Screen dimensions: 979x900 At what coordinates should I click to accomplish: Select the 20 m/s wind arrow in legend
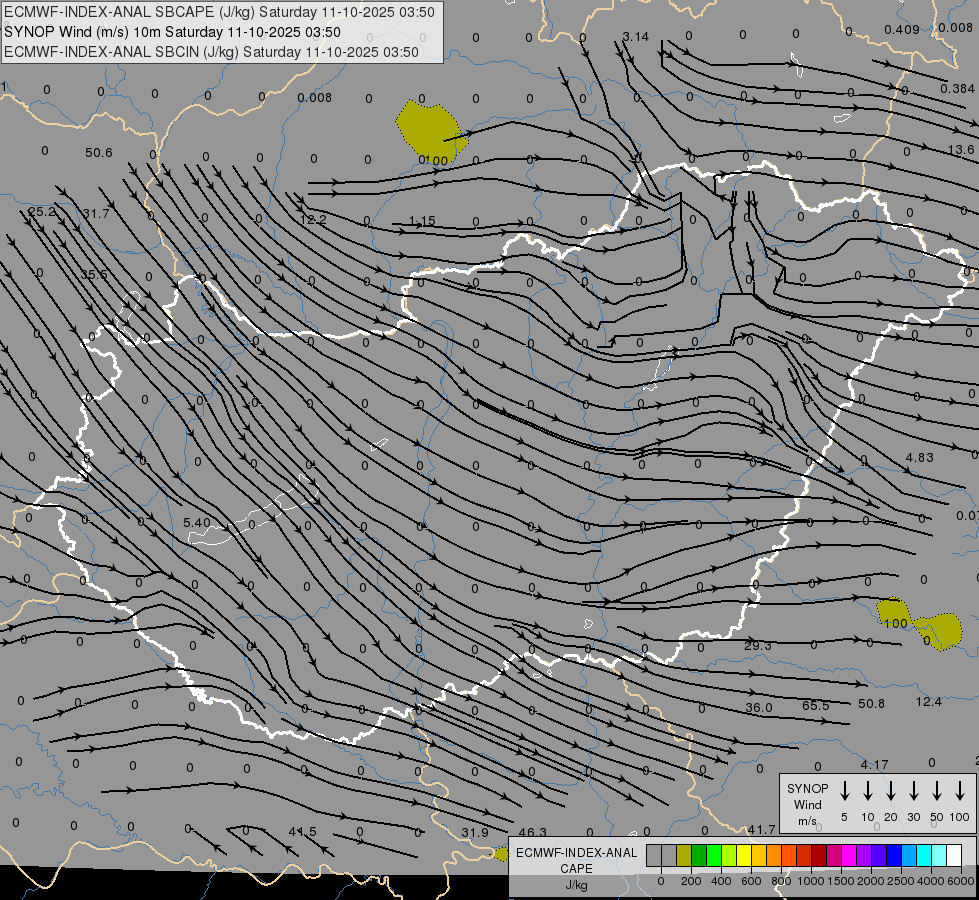tap(890, 791)
